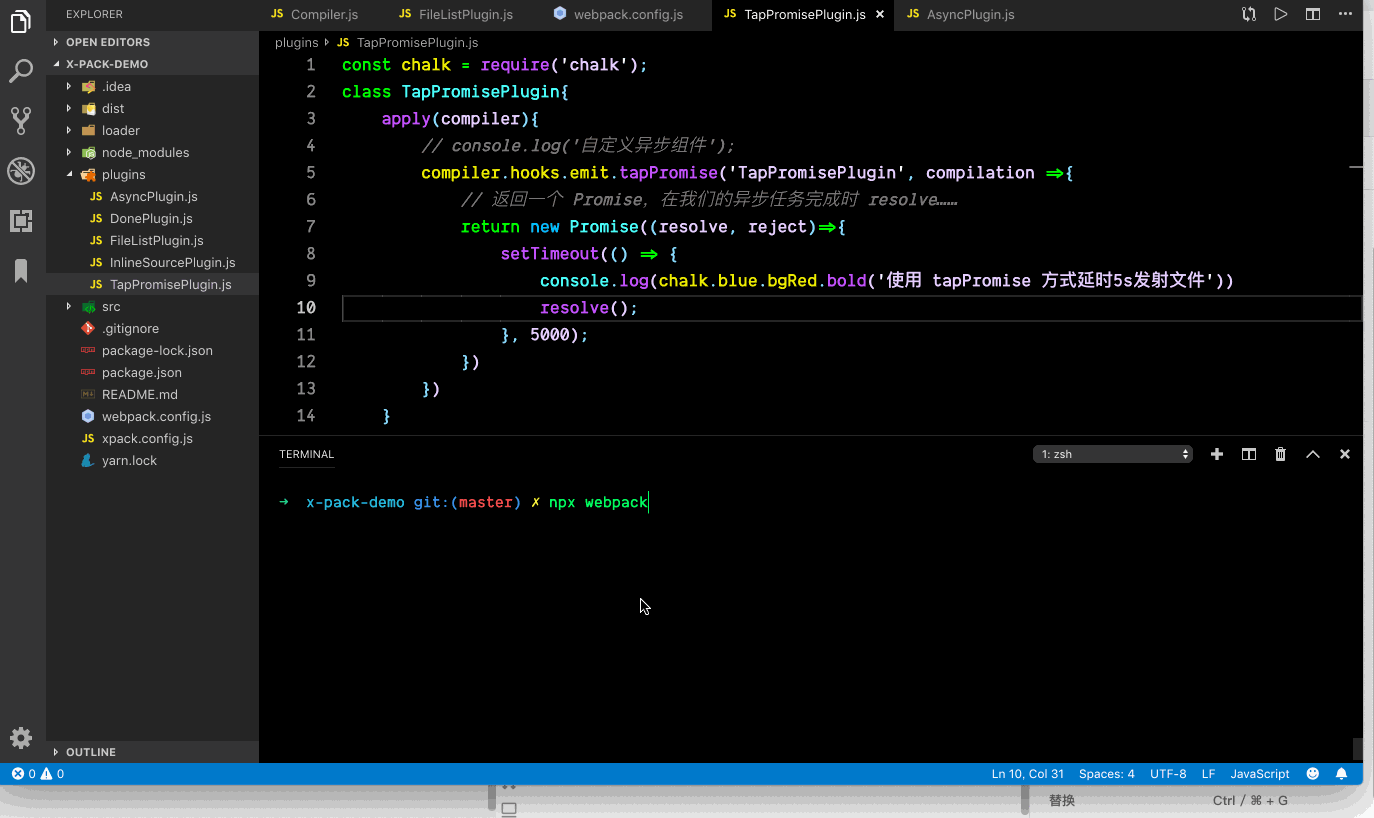Screen dimensions: 1374x818
Task: Change file encoding UTF-8
Action: [x=1168, y=774]
